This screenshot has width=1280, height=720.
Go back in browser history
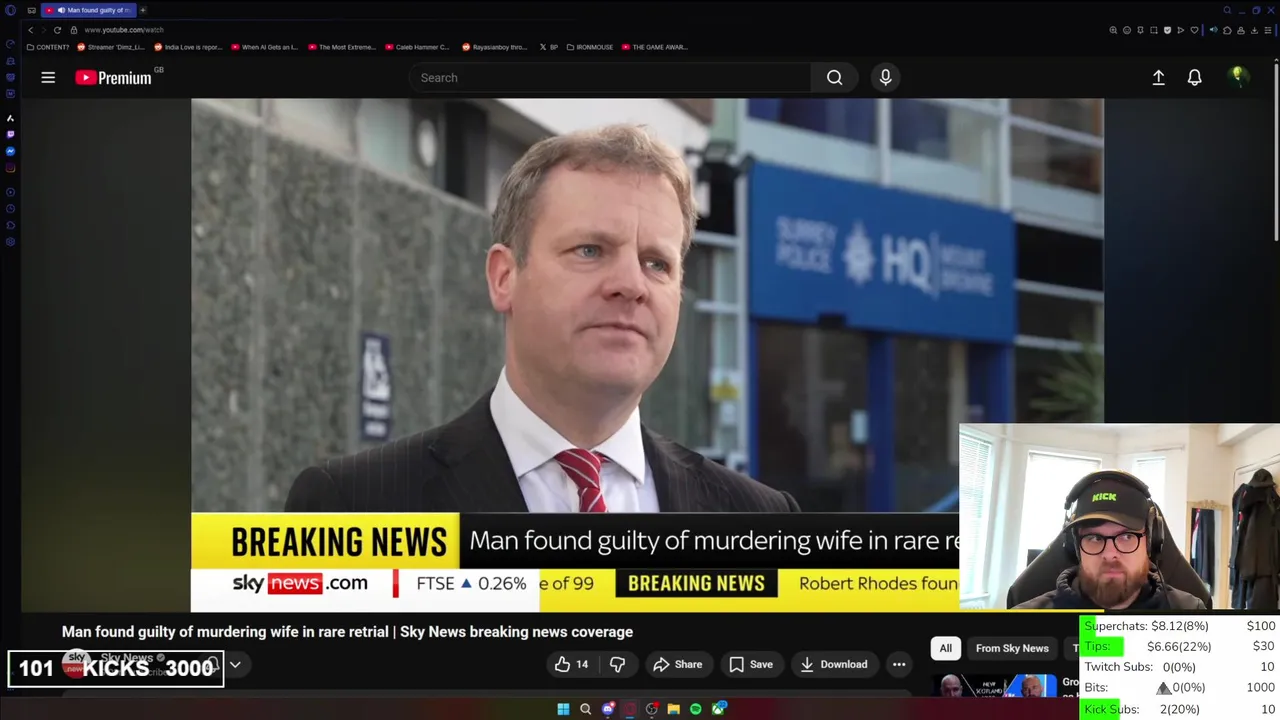tap(30, 30)
